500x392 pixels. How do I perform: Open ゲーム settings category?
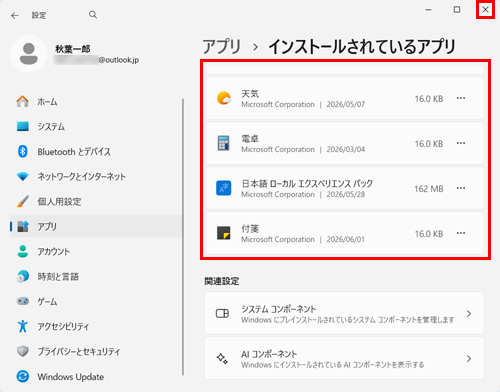click(x=96, y=301)
